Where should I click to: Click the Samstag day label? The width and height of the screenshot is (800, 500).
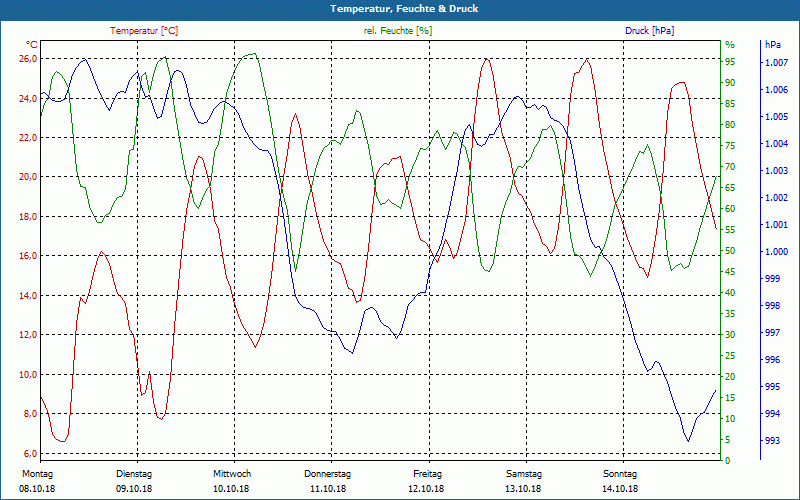coord(524,474)
